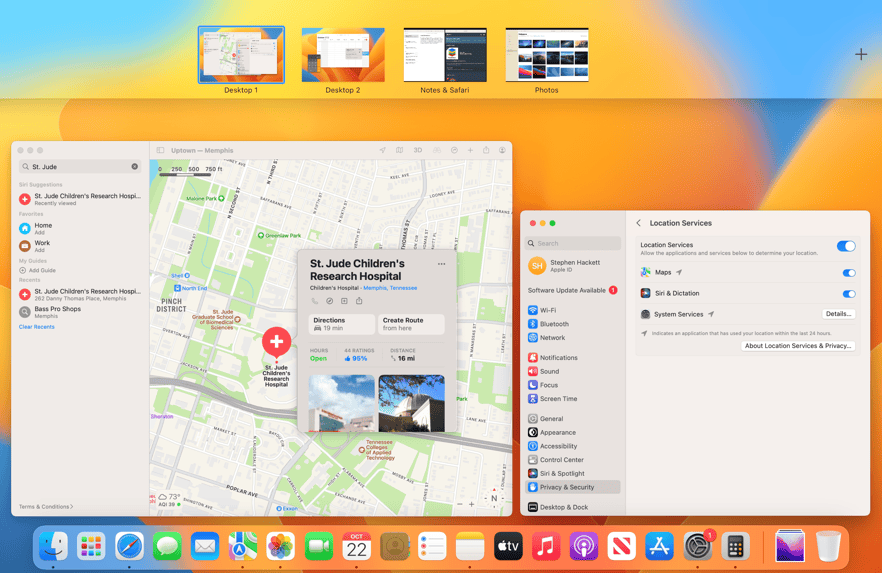This screenshot has height=573, width=882.
Task: Switch the map to 3D view
Action: tap(417, 150)
